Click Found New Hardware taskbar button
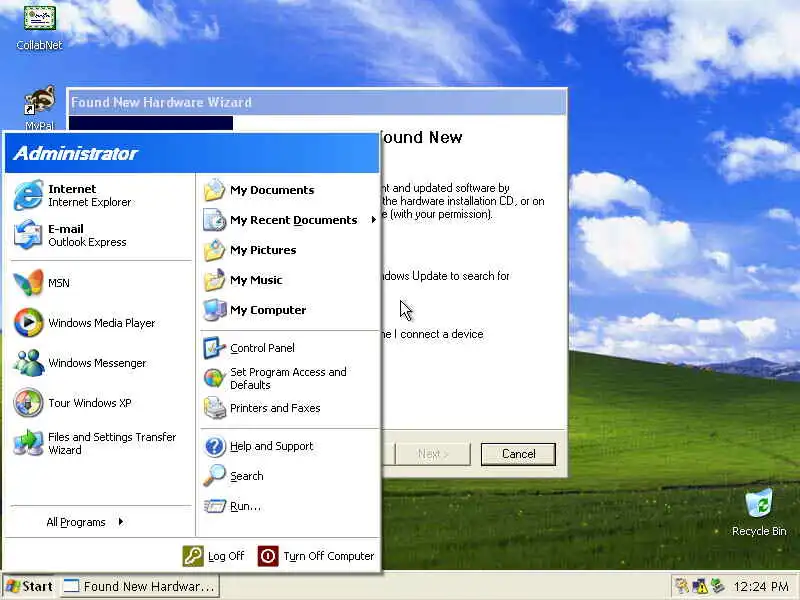This screenshot has width=800, height=600. 140,586
